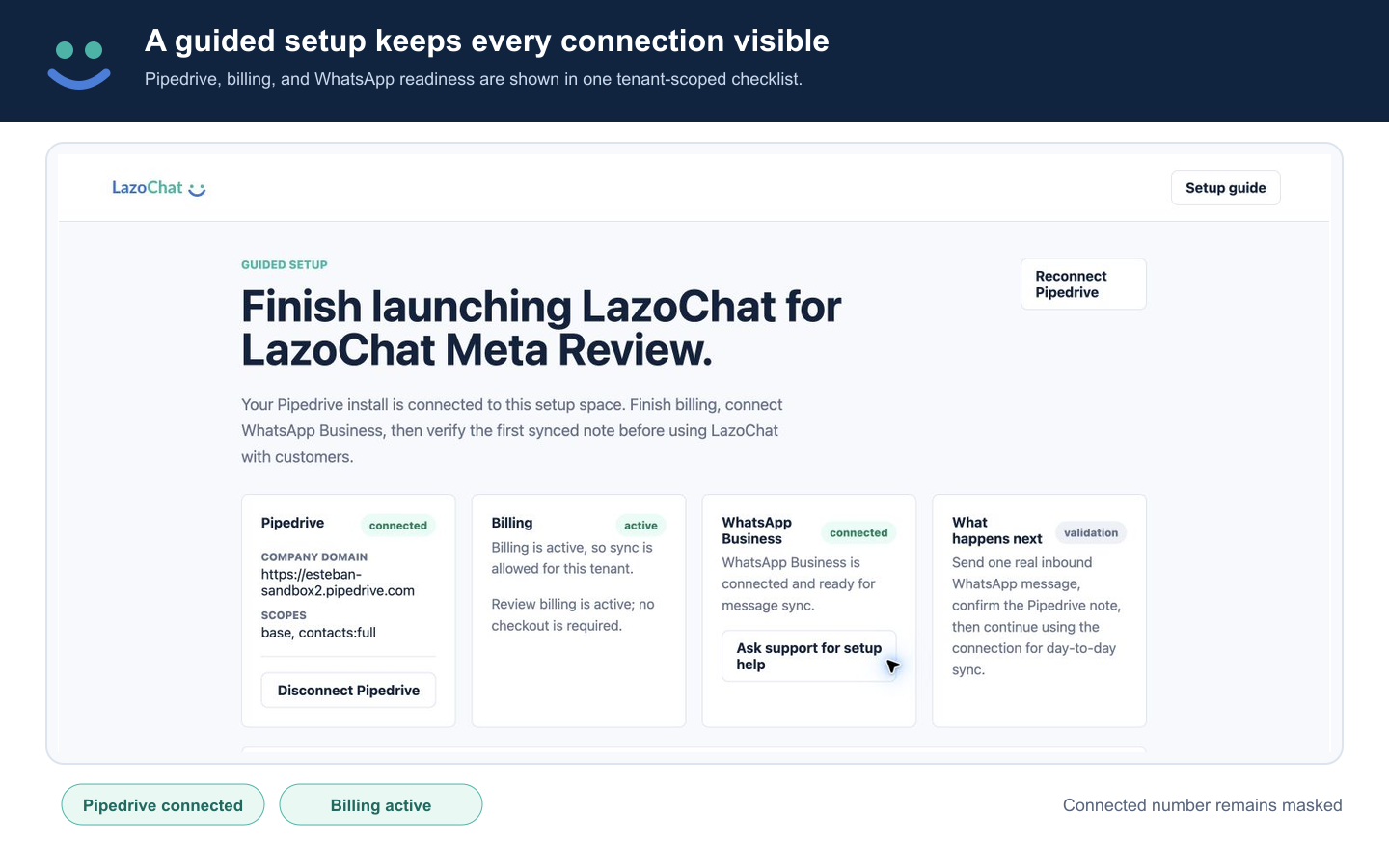Open the Setup guide button
1389x868 pixels.
1225,188
